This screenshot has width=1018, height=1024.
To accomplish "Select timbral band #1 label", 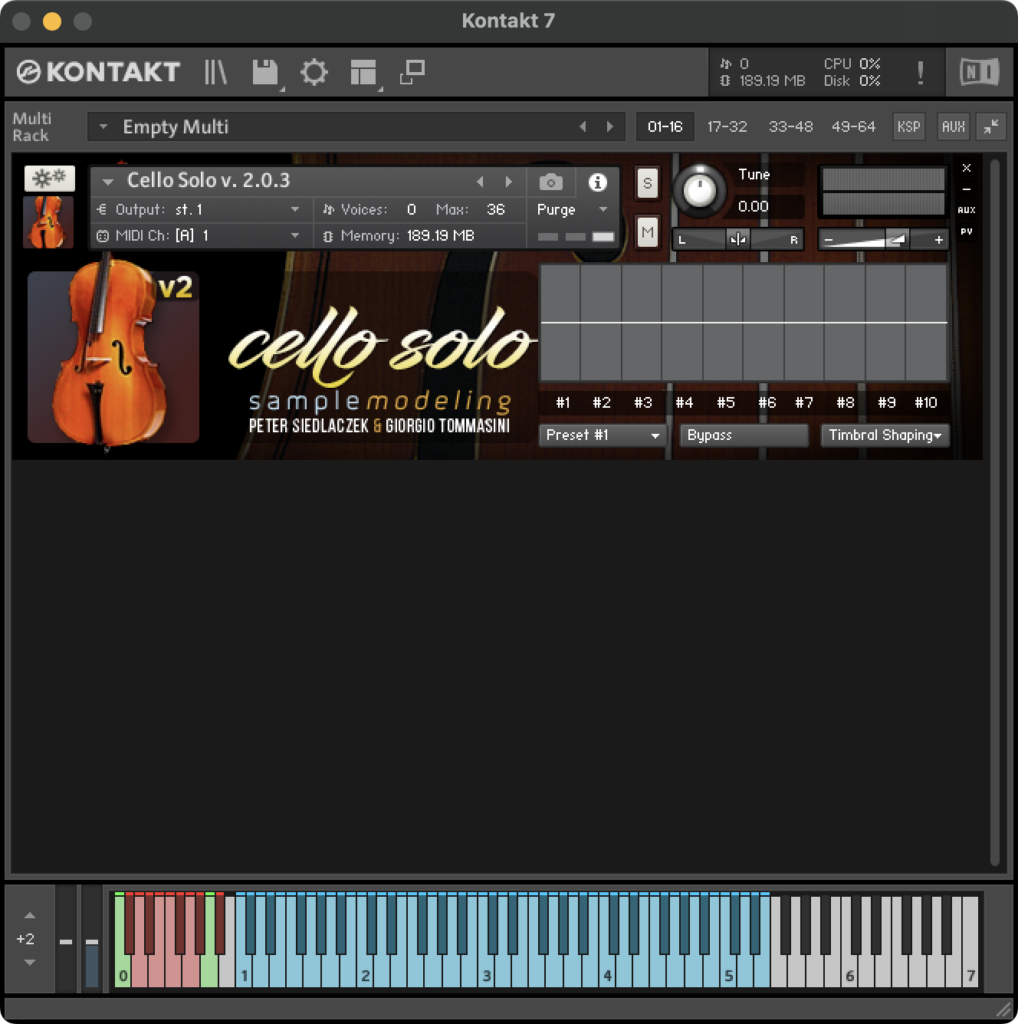I will pos(562,402).
